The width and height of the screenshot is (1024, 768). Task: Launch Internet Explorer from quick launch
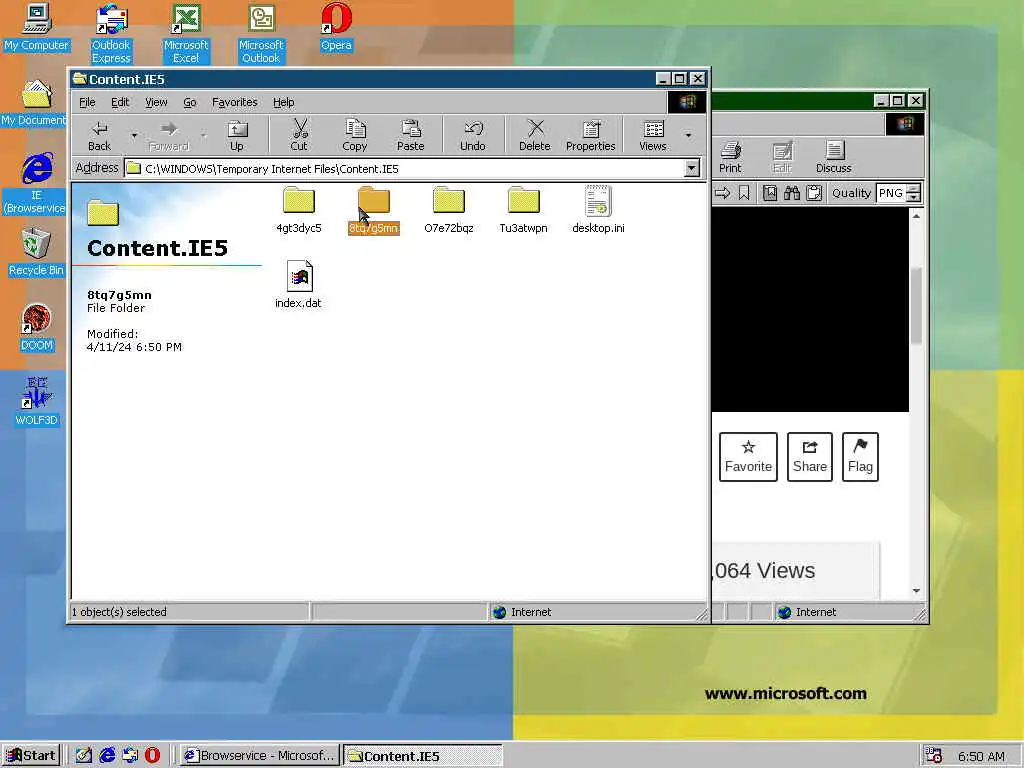(x=107, y=756)
